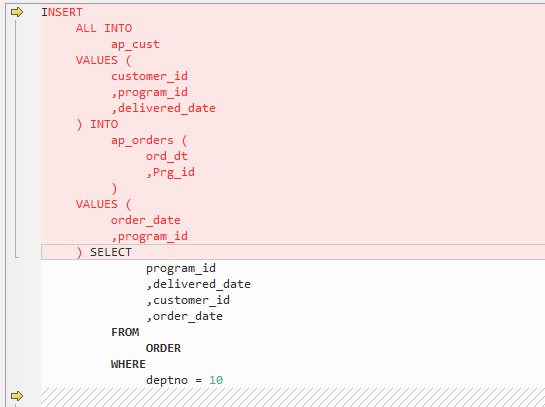Click the Prg_id column name

tap(173, 172)
